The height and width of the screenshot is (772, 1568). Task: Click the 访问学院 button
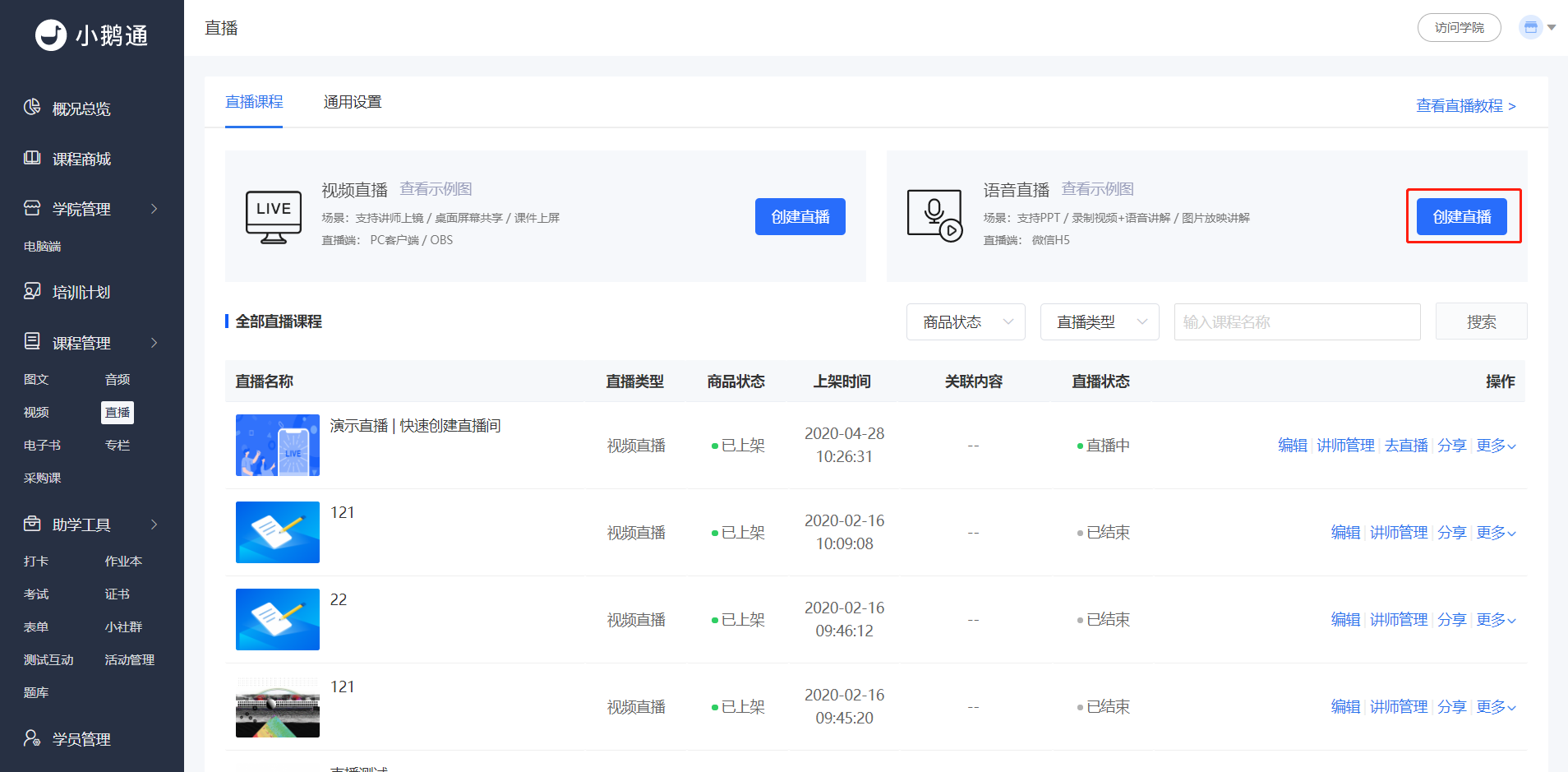(x=1460, y=28)
